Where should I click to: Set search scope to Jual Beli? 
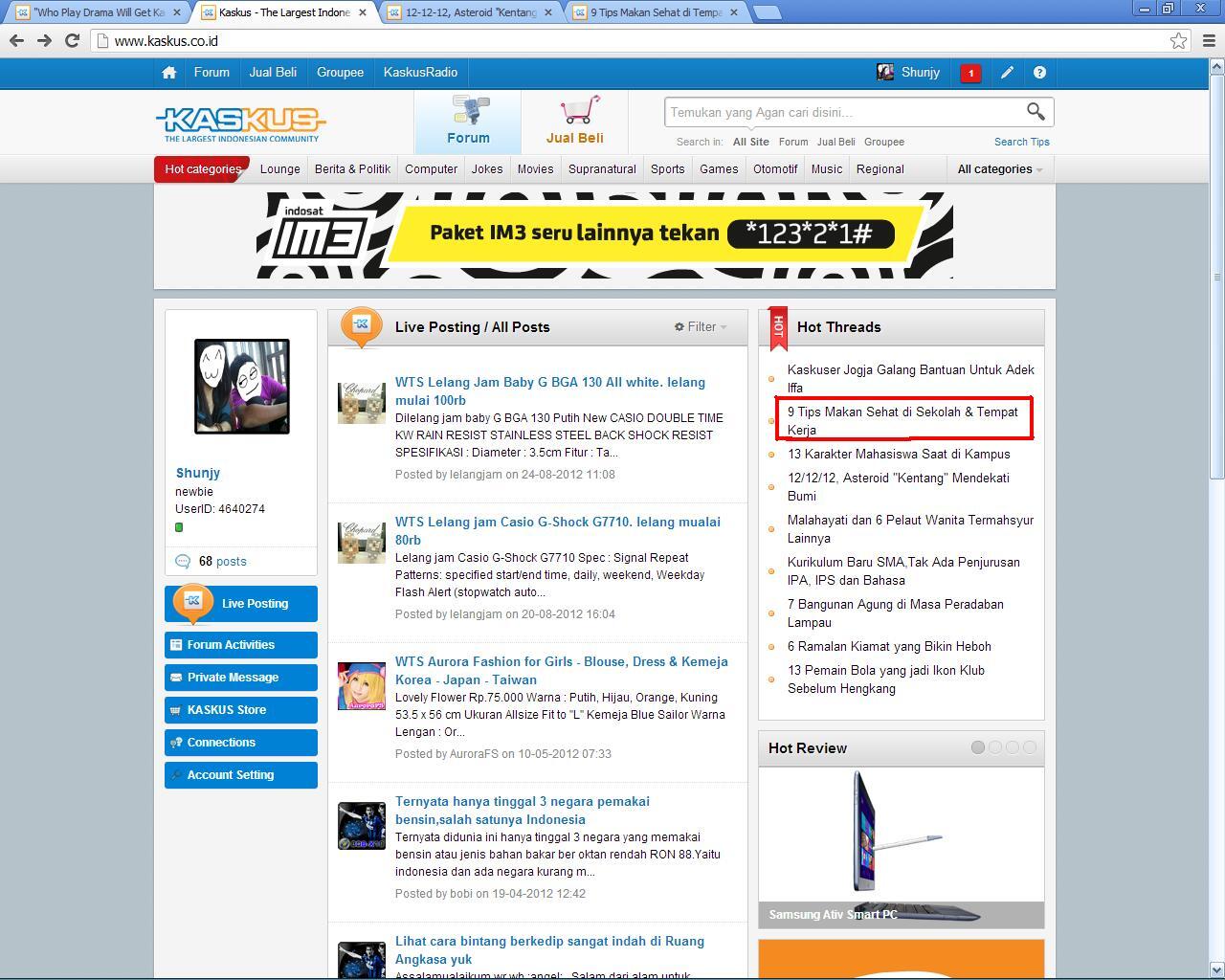click(835, 142)
